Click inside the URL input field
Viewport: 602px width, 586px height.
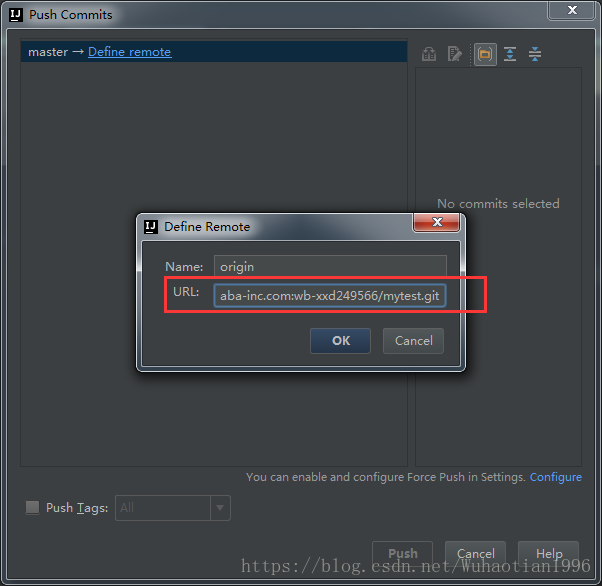pyautogui.click(x=329, y=295)
